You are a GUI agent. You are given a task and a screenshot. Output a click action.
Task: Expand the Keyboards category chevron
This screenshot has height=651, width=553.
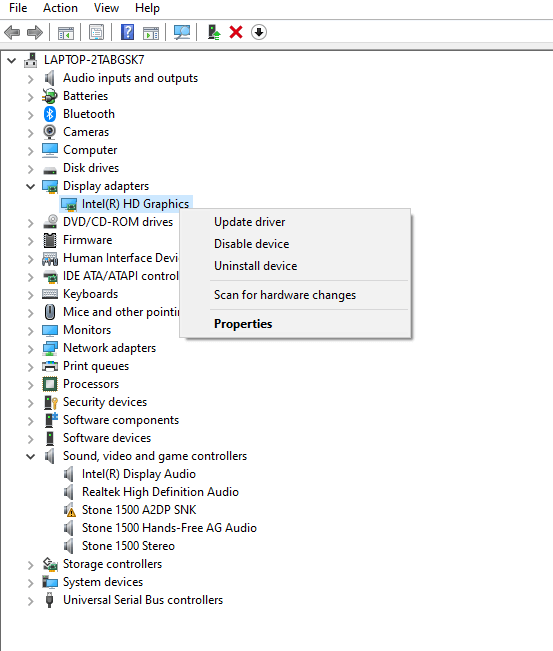[x=30, y=294]
